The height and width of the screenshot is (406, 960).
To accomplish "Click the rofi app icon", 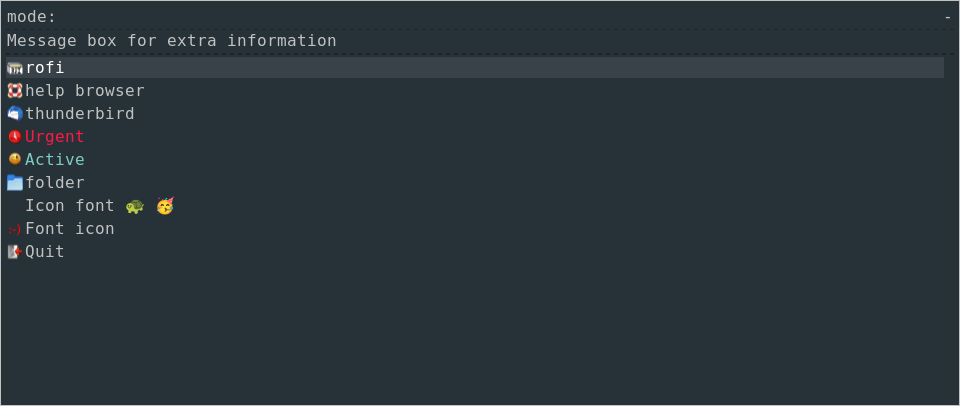I will tap(15, 68).
